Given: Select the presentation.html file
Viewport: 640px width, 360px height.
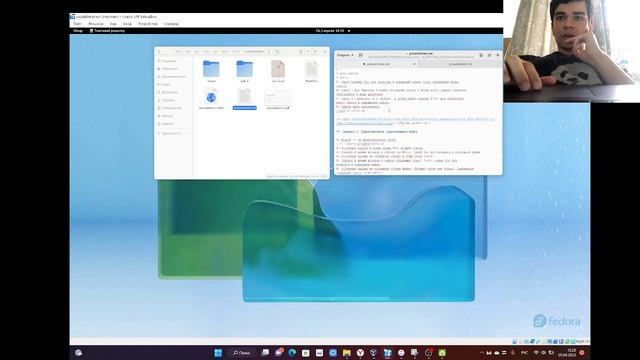Looking at the screenshot, I should click(x=211, y=99).
